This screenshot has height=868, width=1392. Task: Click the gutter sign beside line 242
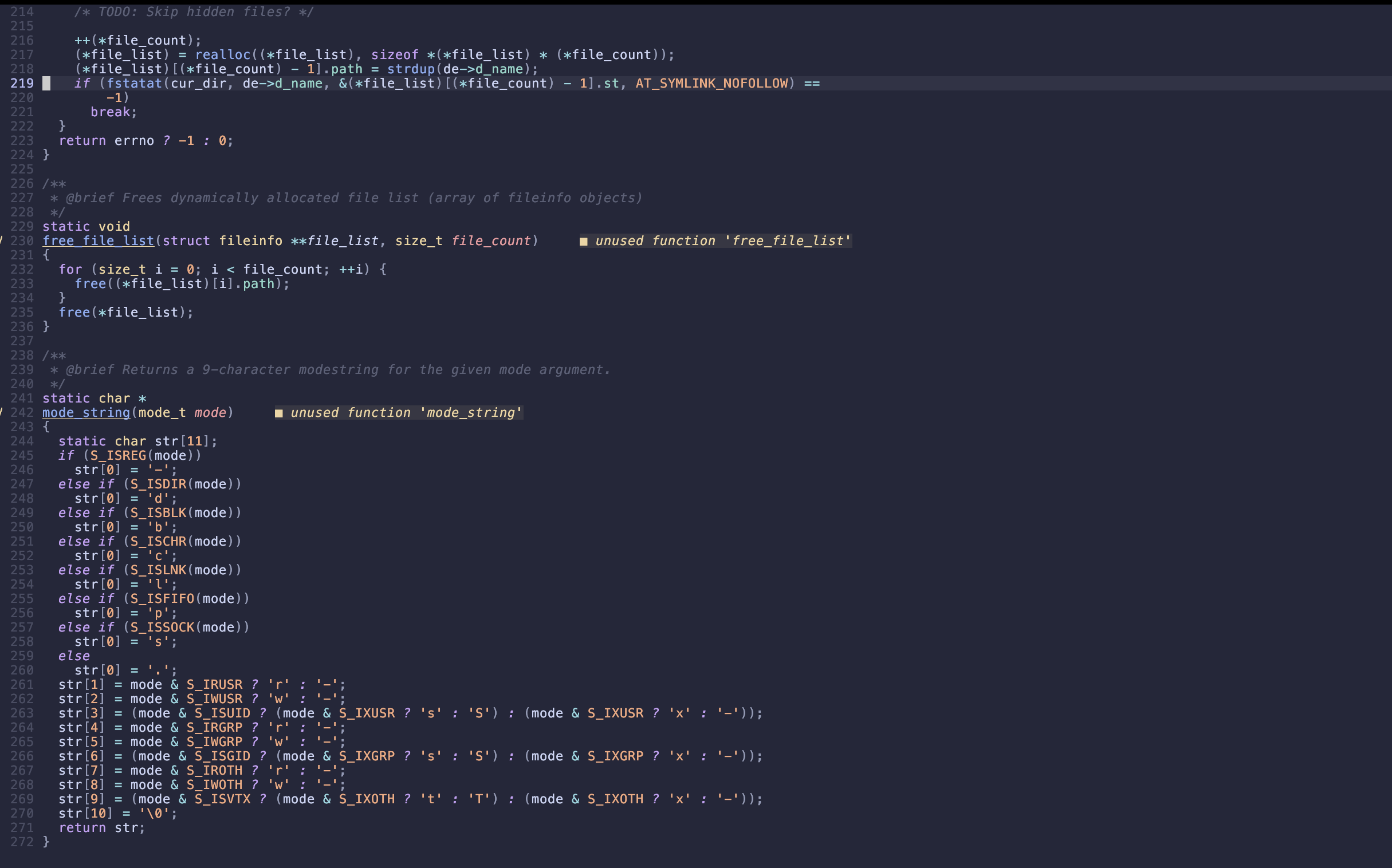click(2, 412)
